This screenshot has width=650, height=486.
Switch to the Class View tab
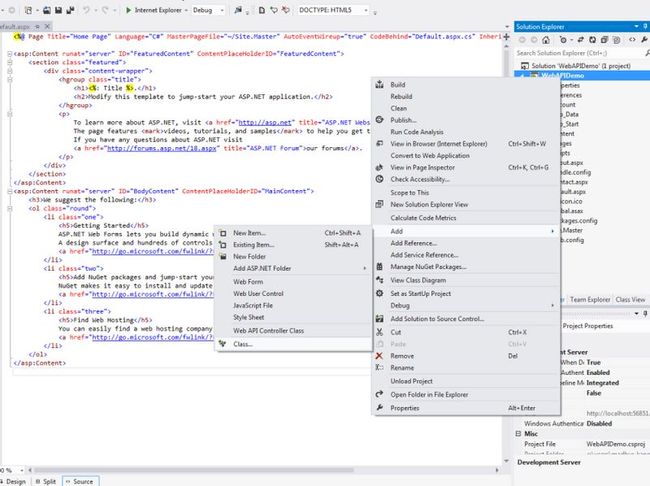coord(630,299)
